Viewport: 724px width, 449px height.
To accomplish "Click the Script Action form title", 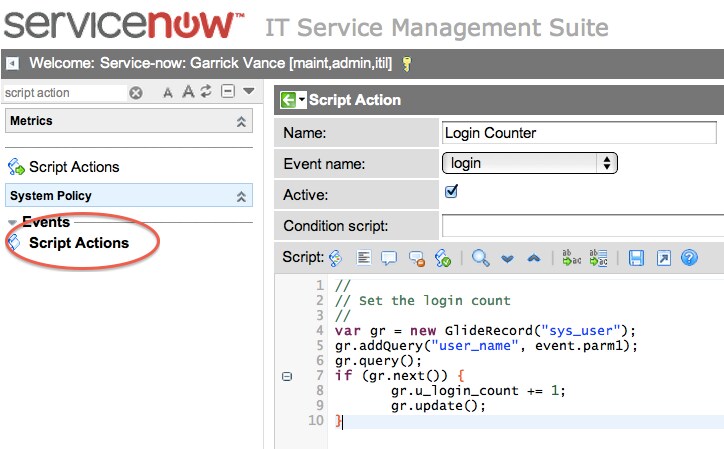I will click(355, 100).
